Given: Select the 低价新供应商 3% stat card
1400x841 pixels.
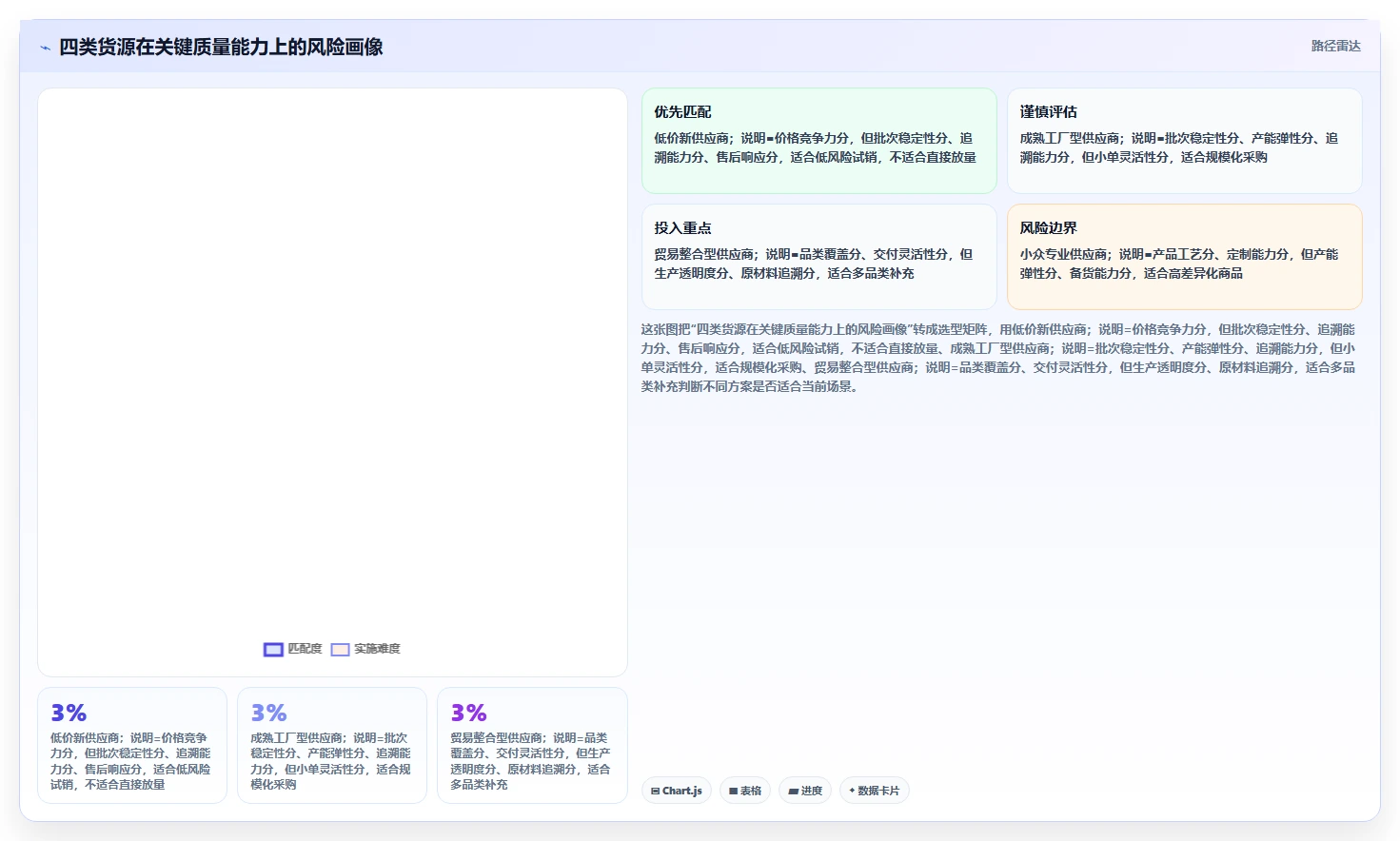Looking at the screenshot, I should pyautogui.click(x=132, y=746).
